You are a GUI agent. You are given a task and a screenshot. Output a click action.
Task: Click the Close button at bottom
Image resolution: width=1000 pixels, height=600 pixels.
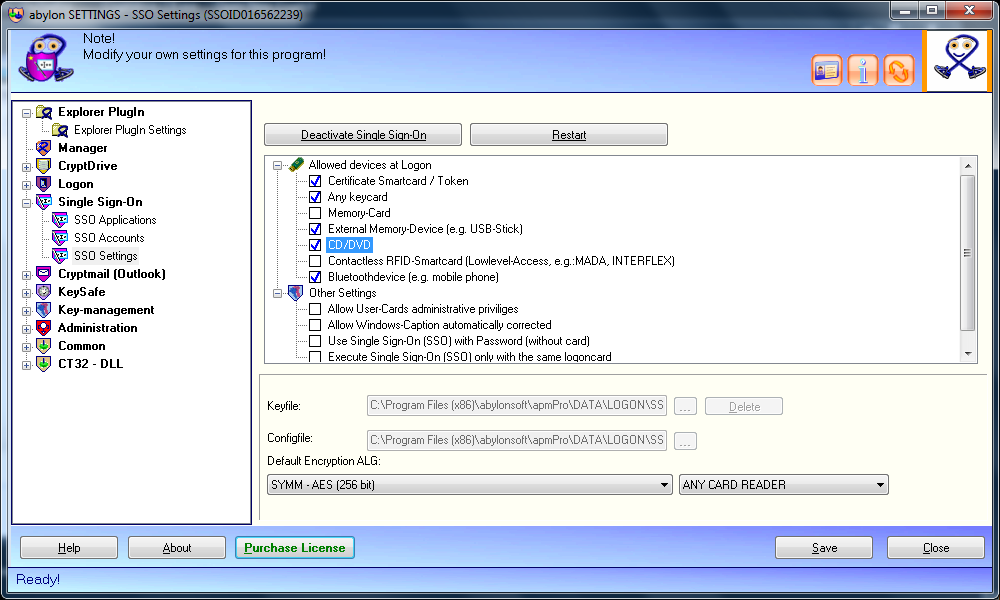(936, 548)
